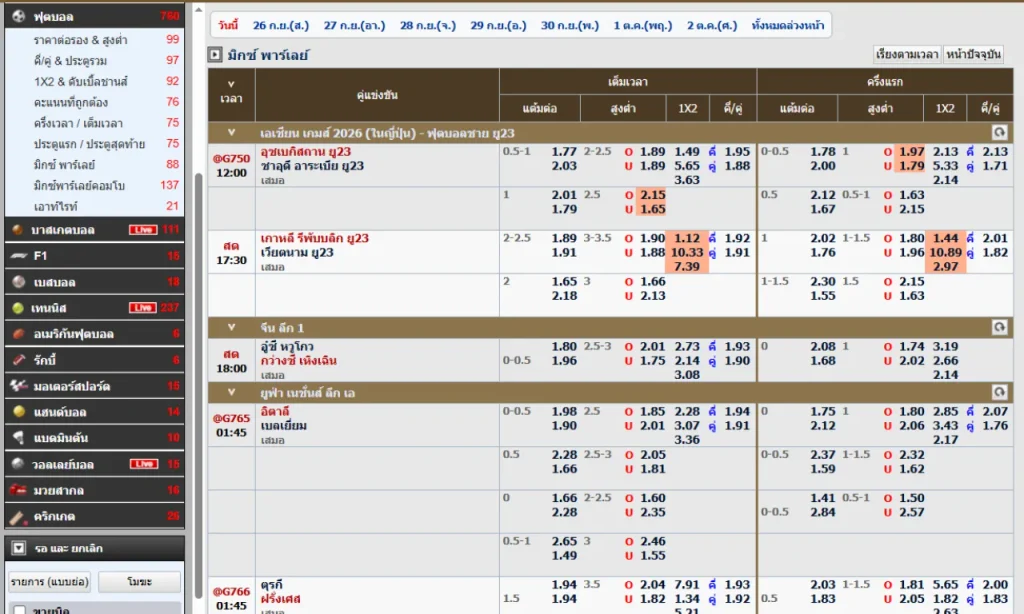
Task: Click team name อุซเบกิสถาน ยู23
Action: 306,152
